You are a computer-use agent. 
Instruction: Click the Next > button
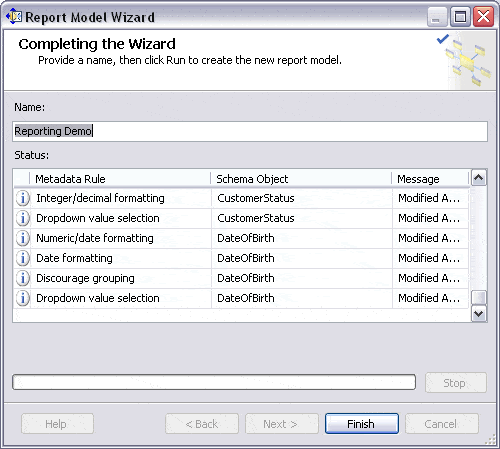[282, 424]
